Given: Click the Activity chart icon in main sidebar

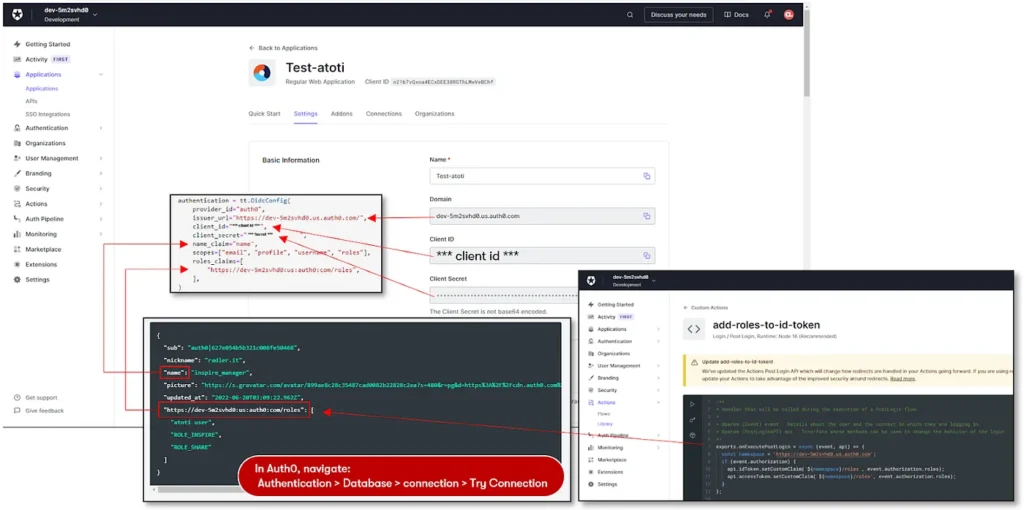Looking at the screenshot, I should pyautogui.click(x=18, y=59).
